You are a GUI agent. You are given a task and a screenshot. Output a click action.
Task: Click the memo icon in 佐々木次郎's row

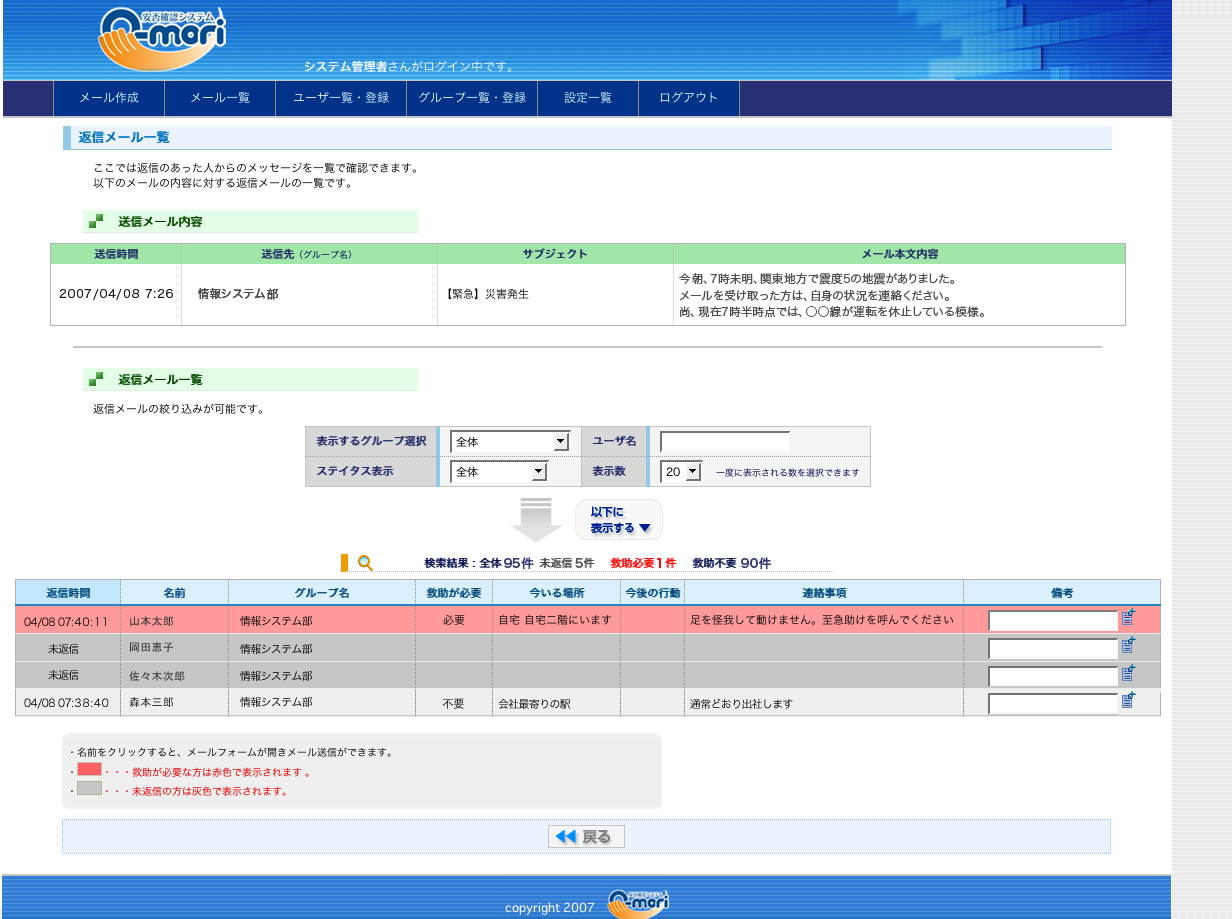(x=1128, y=674)
